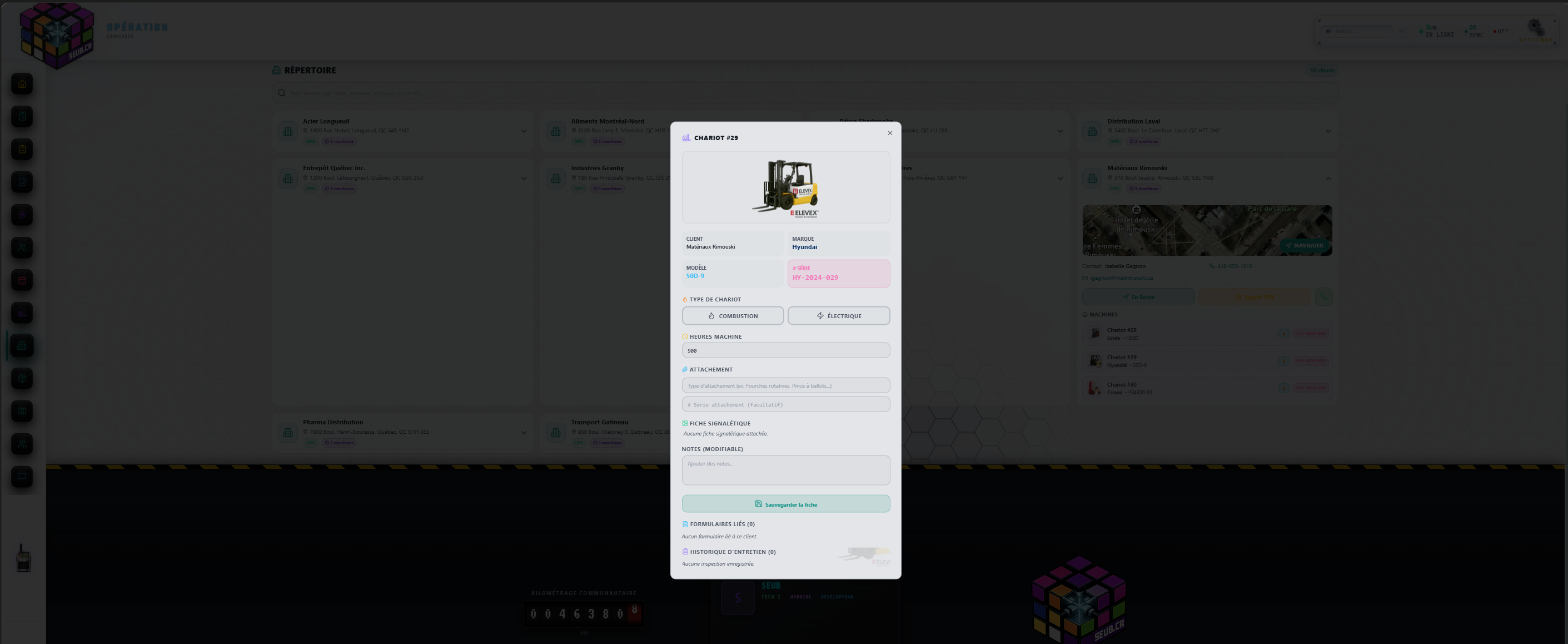Expand the Béton Sherbrooke client card chevron

pos(1061,131)
